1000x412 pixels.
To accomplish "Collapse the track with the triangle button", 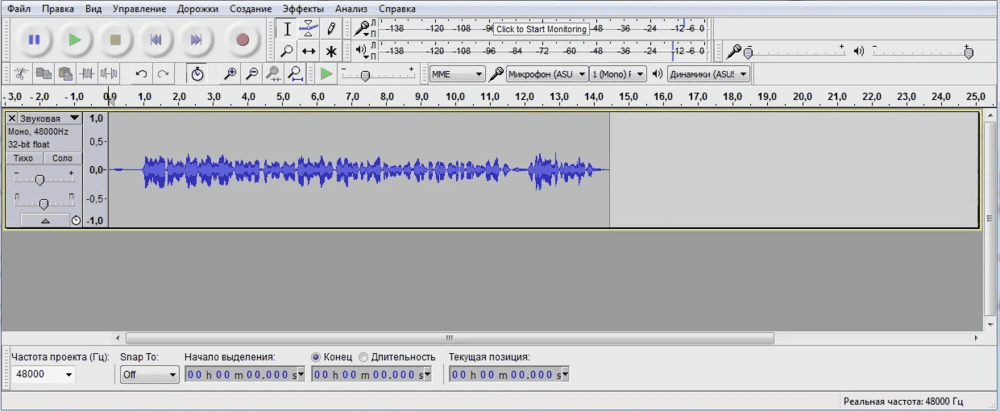I will (45, 221).
